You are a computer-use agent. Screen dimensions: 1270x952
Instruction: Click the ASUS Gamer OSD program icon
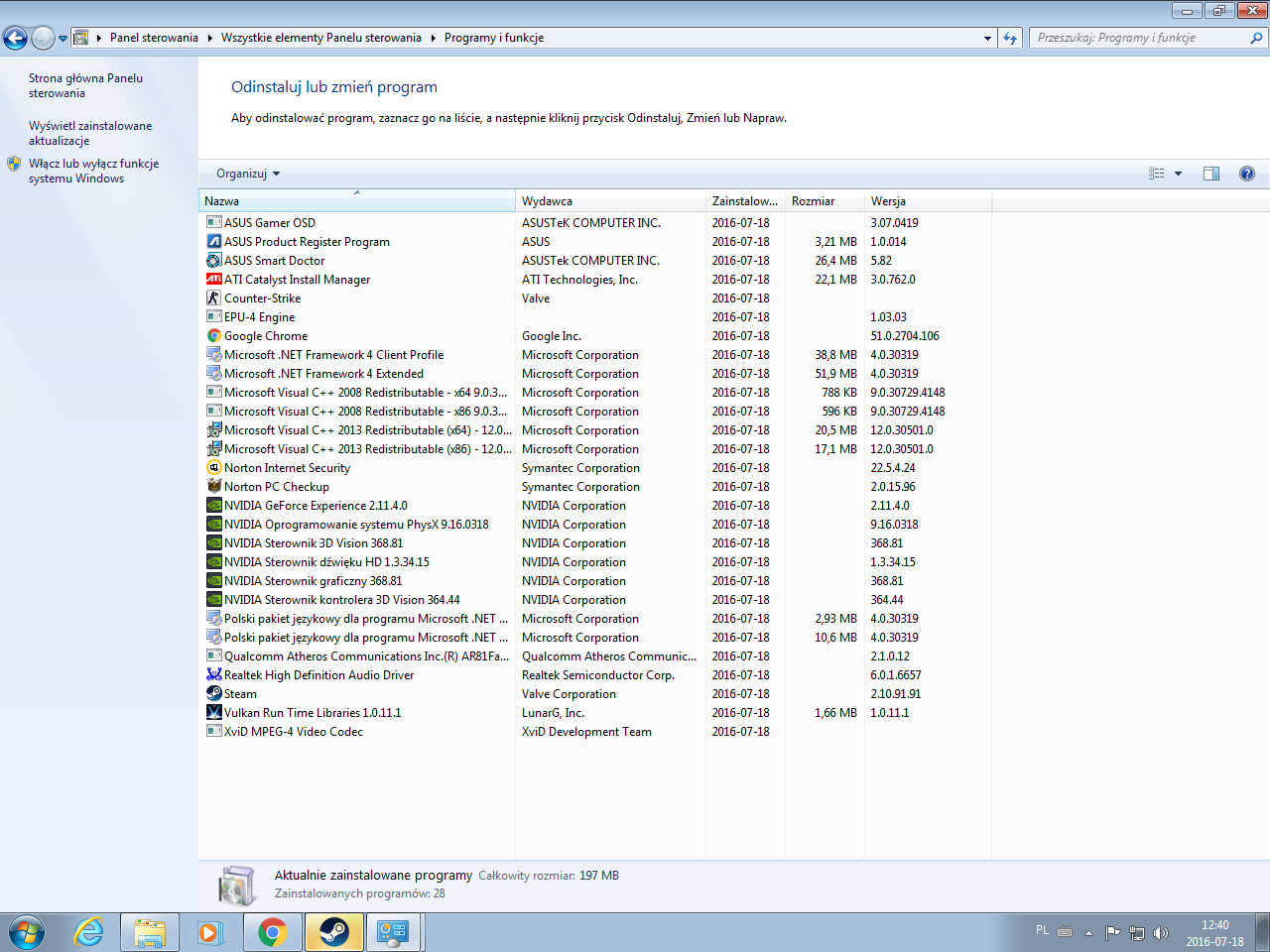213,223
